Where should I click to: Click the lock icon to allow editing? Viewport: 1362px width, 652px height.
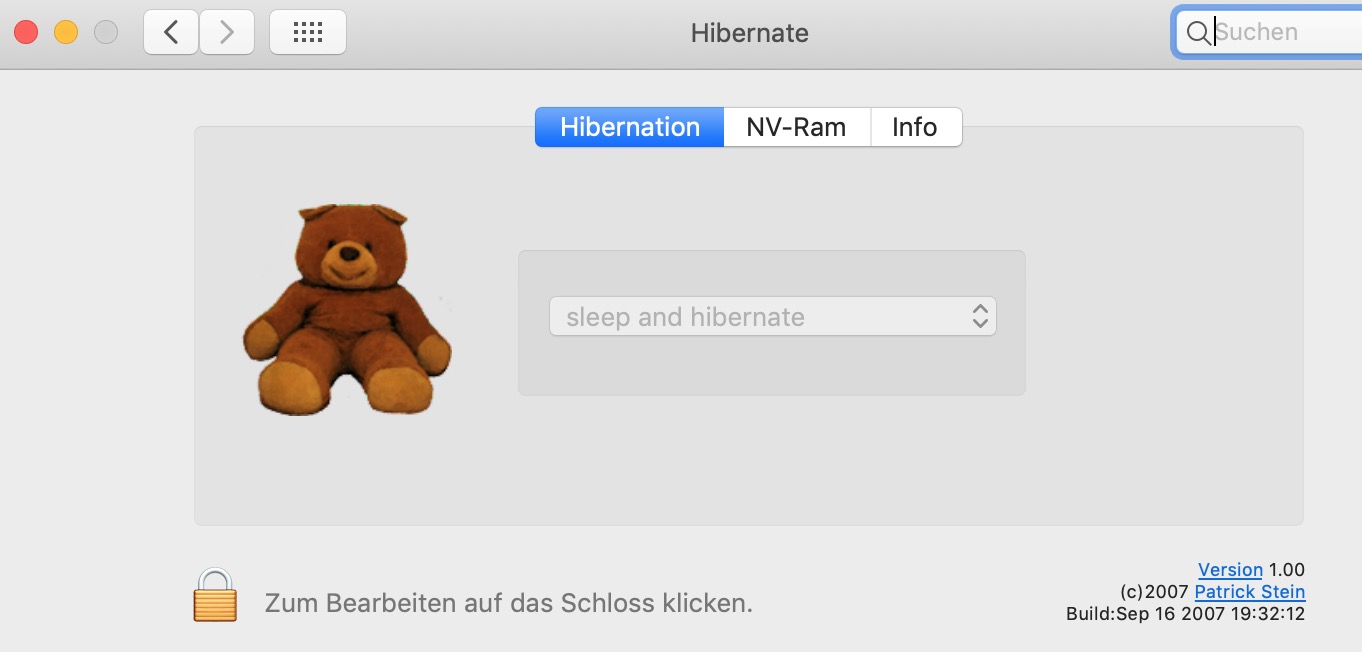215,595
